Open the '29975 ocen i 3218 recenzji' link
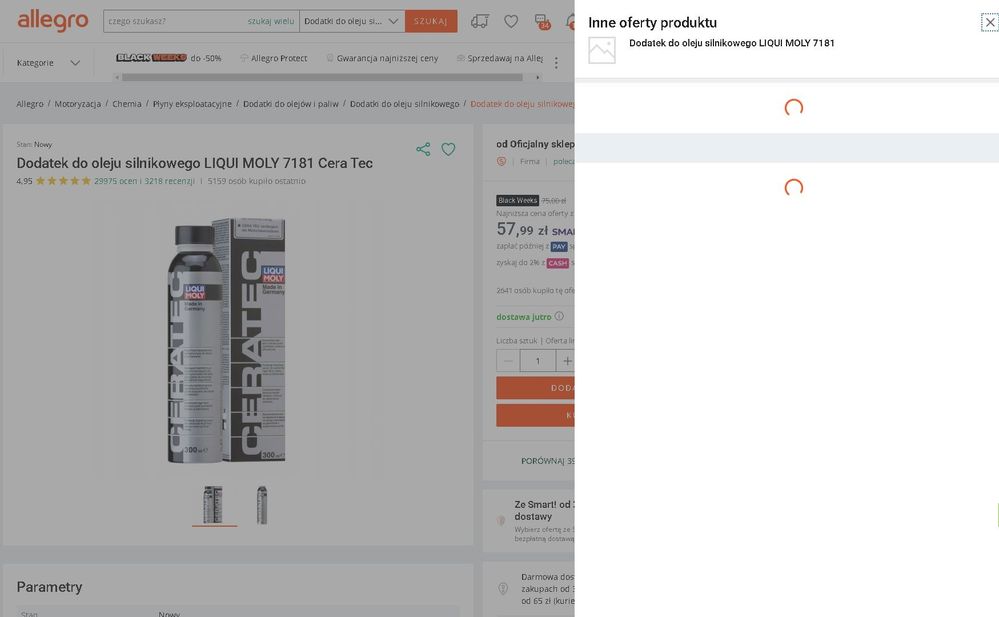The width and height of the screenshot is (999, 617). 144,181
